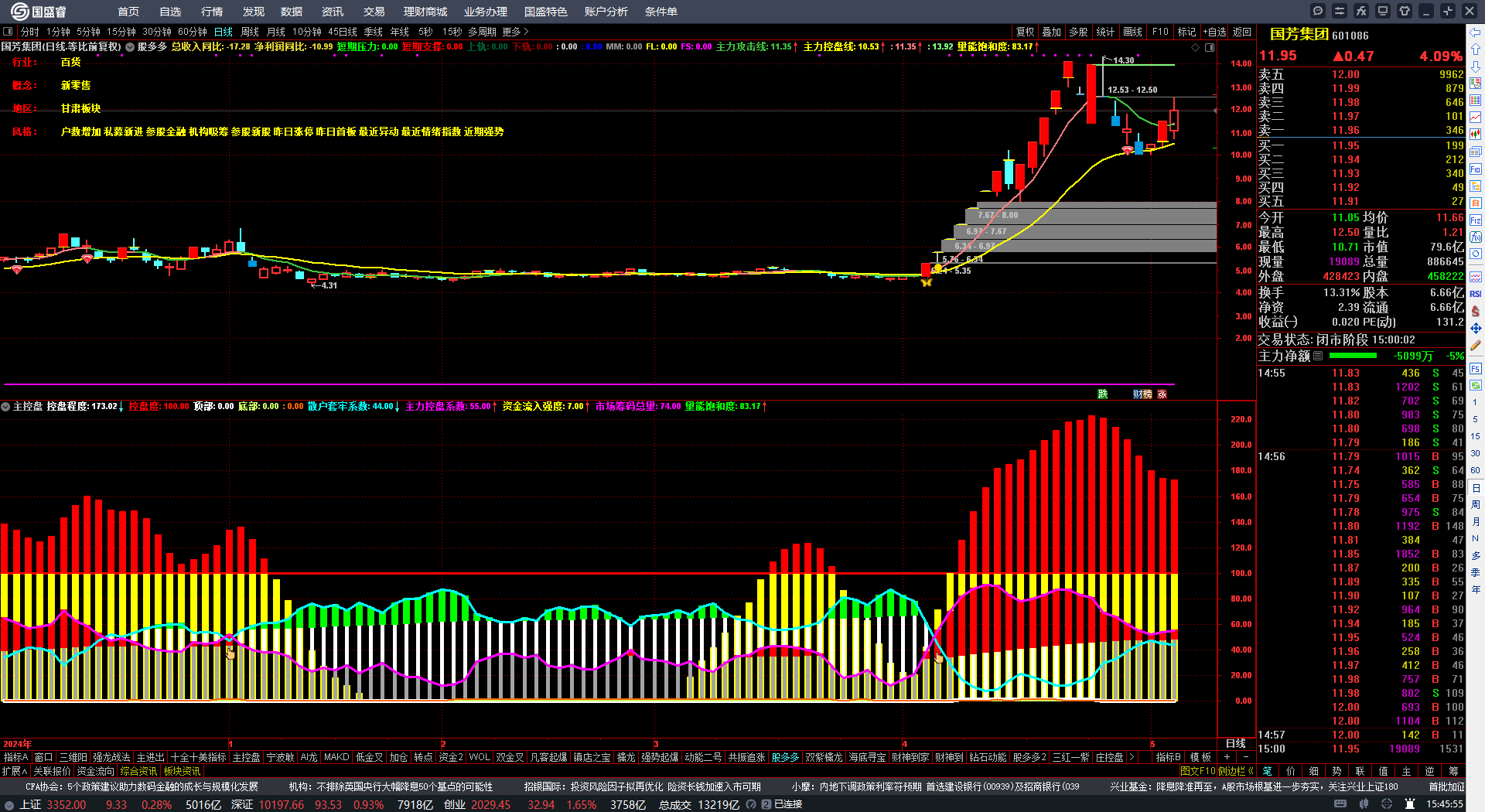This screenshot has width=1485, height=812.
Task: Open the 模板 template button
Action: (x=1201, y=757)
